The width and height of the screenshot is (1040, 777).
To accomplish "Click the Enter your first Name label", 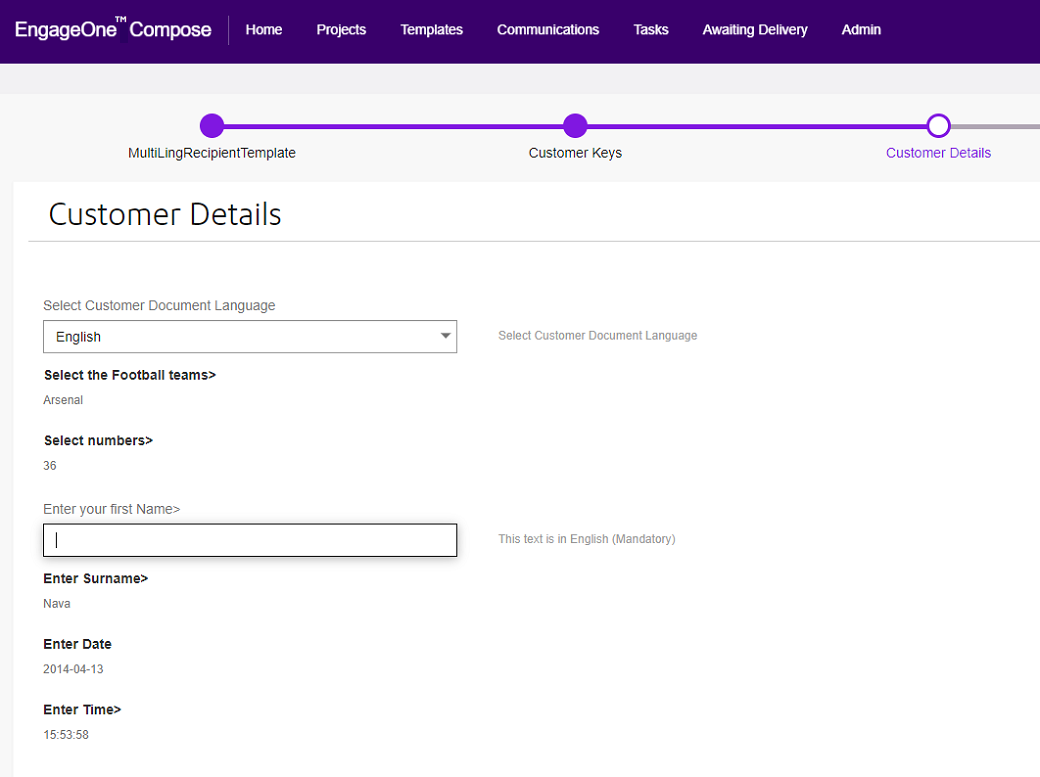I will coord(111,509).
